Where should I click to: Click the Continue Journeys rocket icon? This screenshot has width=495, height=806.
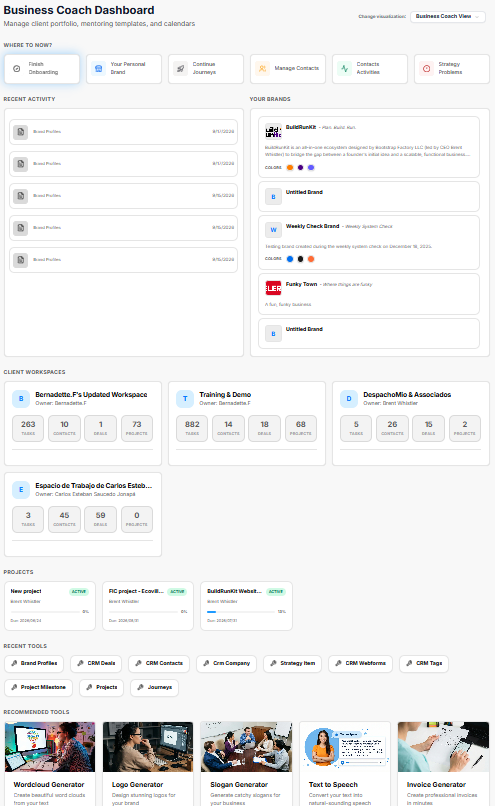pyautogui.click(x=180, y=68)
